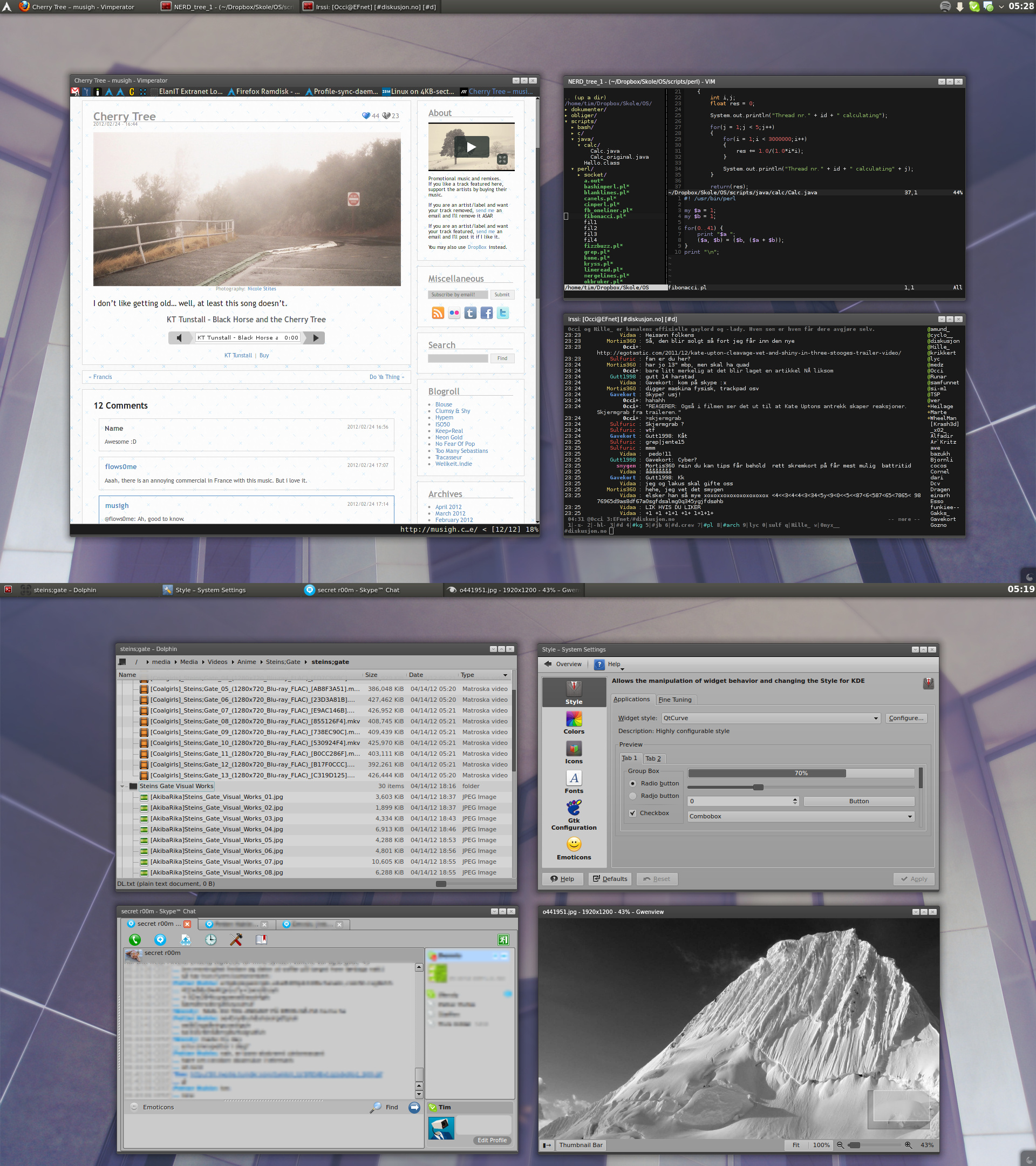The width and height of the screenshot is (1036, 1166).
Task: Switch to the Firefox Ramdisk browser tab
Action: click(x=263, y=91)
